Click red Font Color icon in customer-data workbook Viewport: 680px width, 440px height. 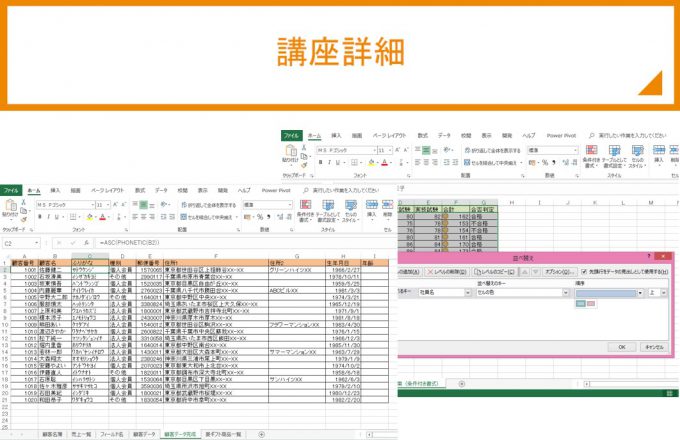(x=103, y=217)
